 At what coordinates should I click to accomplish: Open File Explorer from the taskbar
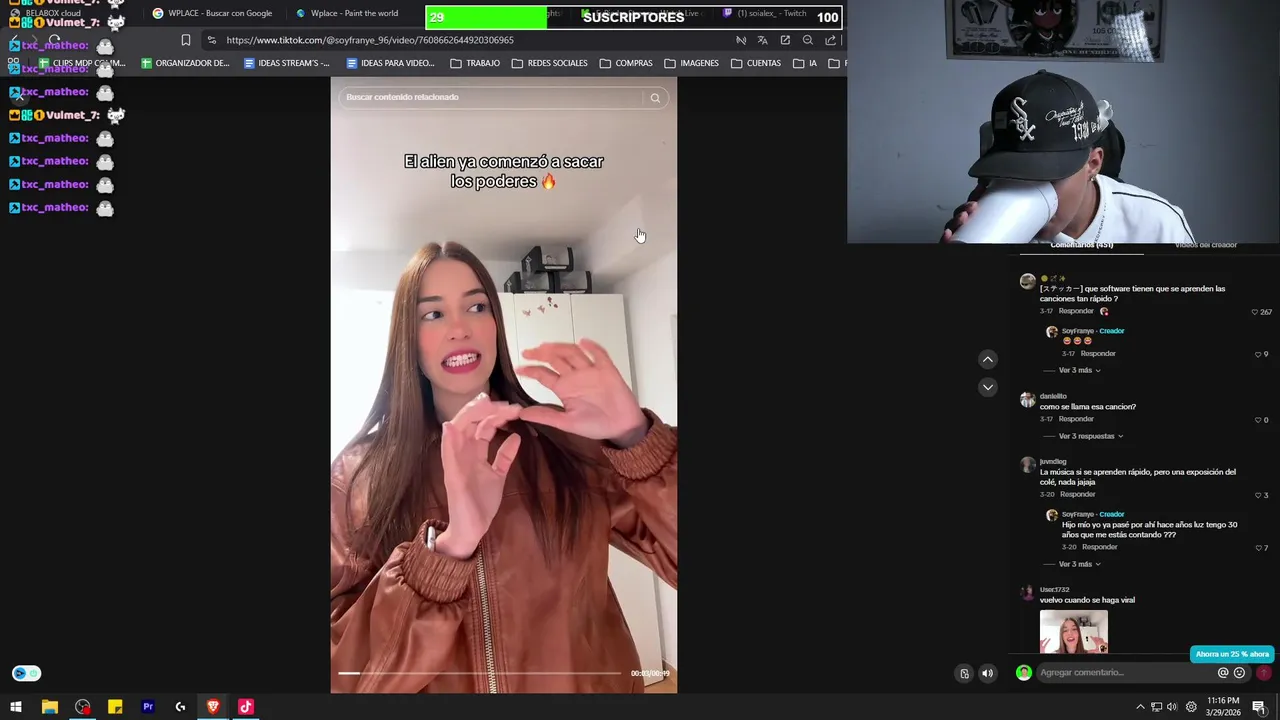49,707
